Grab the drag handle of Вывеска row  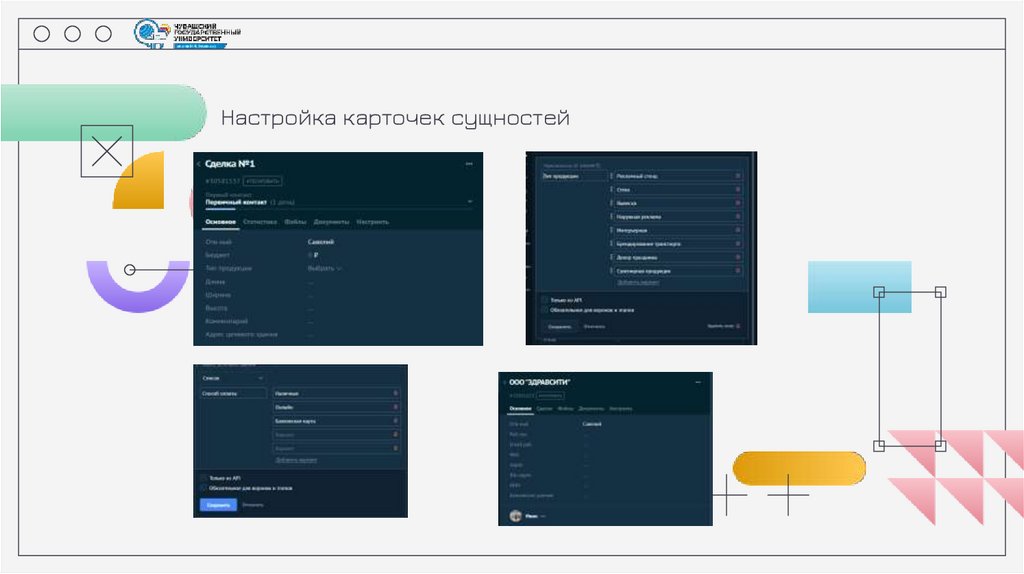(612, 203)
